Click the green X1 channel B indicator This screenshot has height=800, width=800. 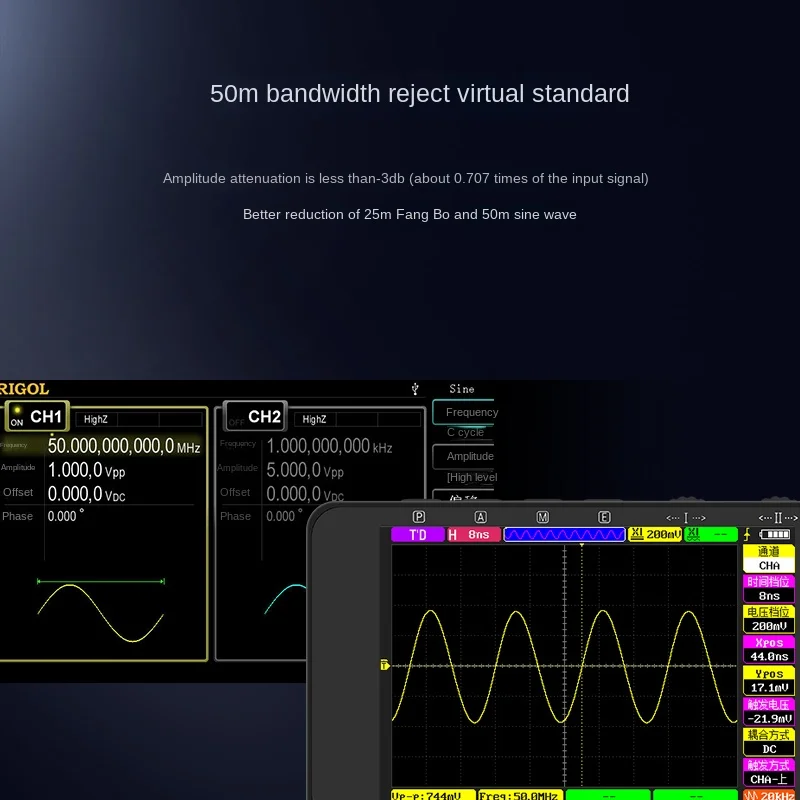[x=711, y=534]
